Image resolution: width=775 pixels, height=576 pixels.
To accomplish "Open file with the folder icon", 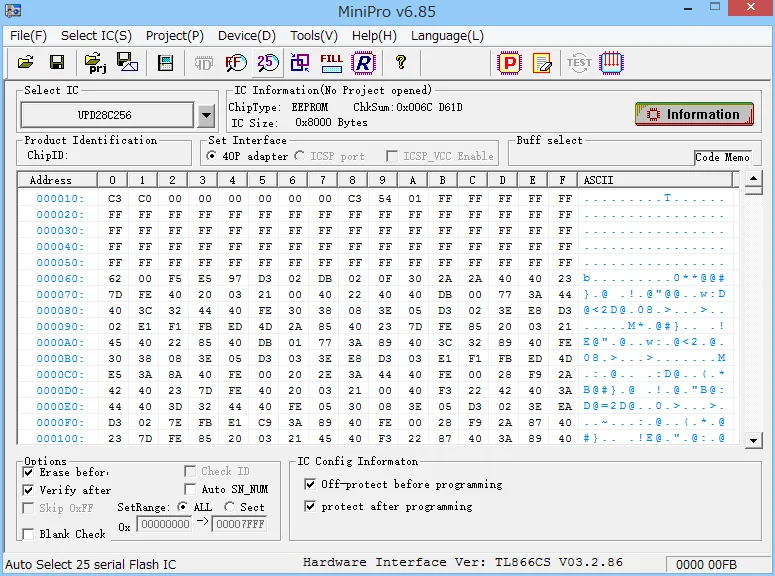I will (26, 62).
